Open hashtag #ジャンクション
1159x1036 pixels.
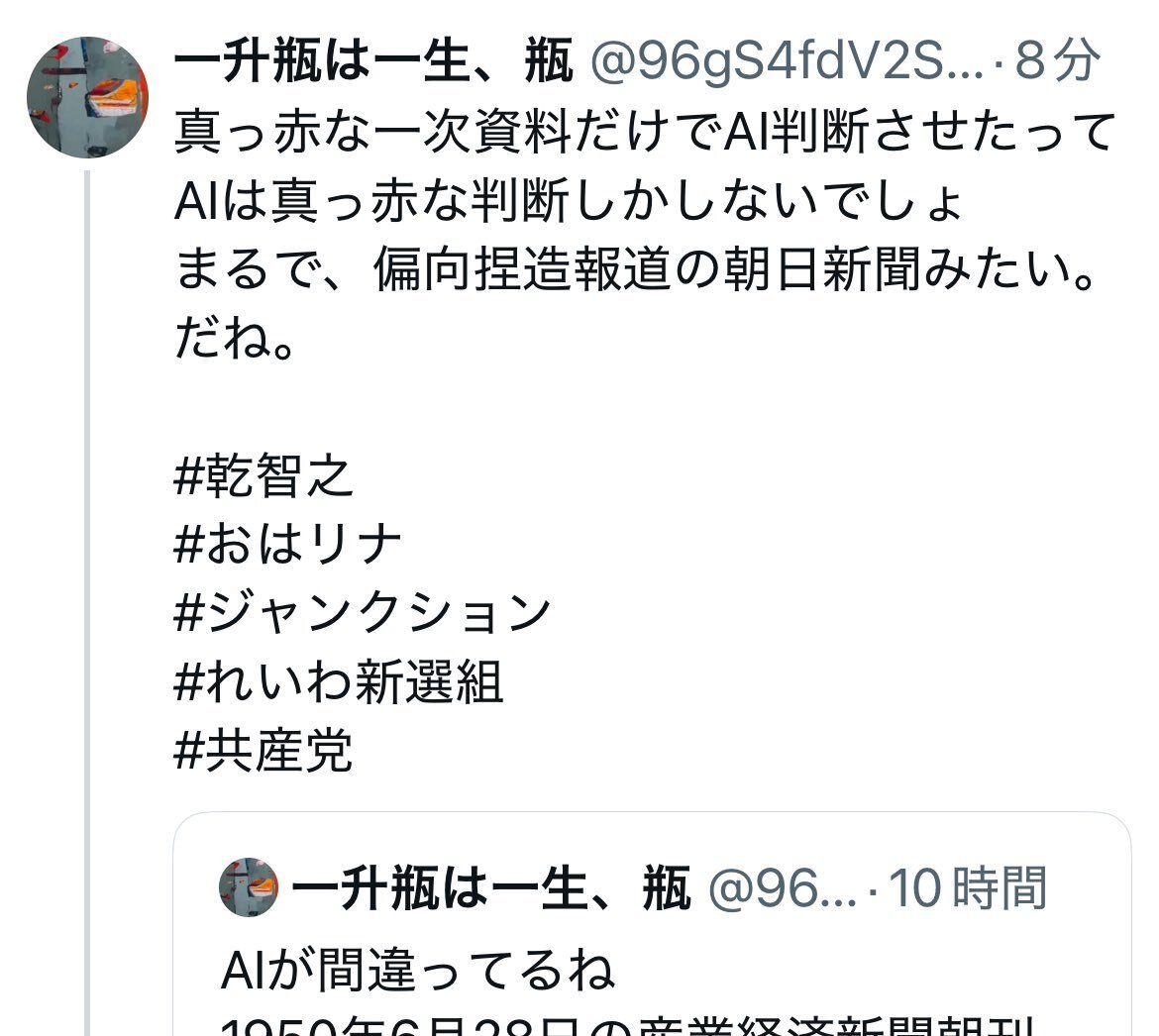(363, 612)
